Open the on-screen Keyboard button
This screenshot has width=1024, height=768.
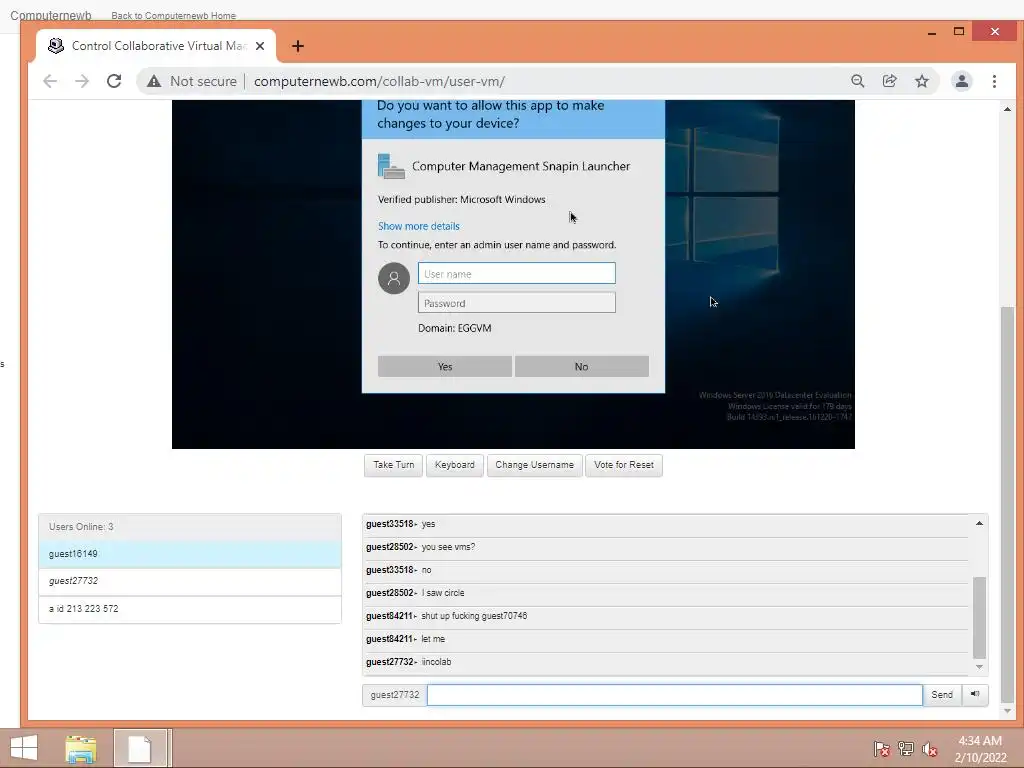(455, 465)
